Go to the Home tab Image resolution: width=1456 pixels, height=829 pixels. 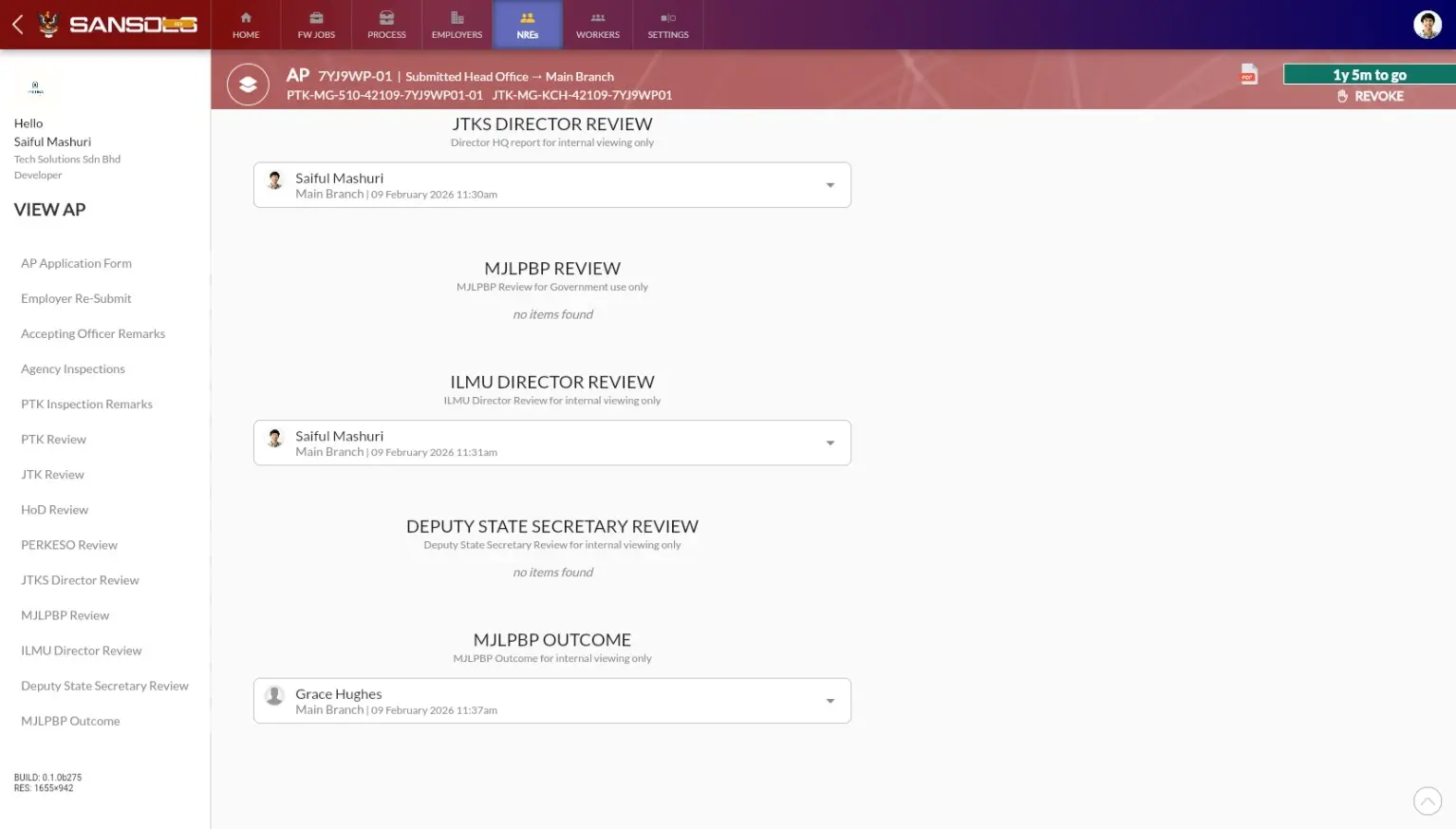point(246,25)
